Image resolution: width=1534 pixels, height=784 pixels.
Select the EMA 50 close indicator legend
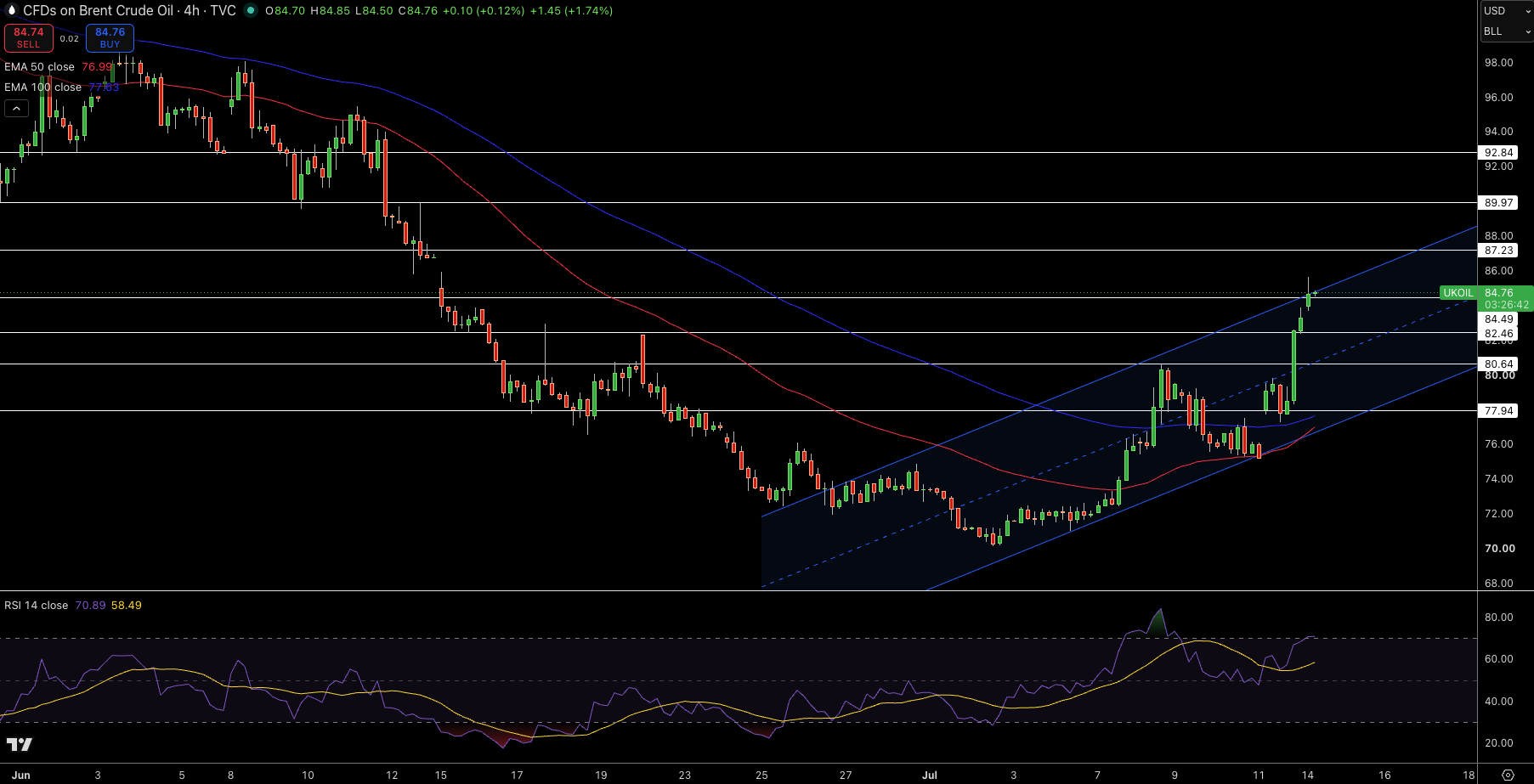39,67
